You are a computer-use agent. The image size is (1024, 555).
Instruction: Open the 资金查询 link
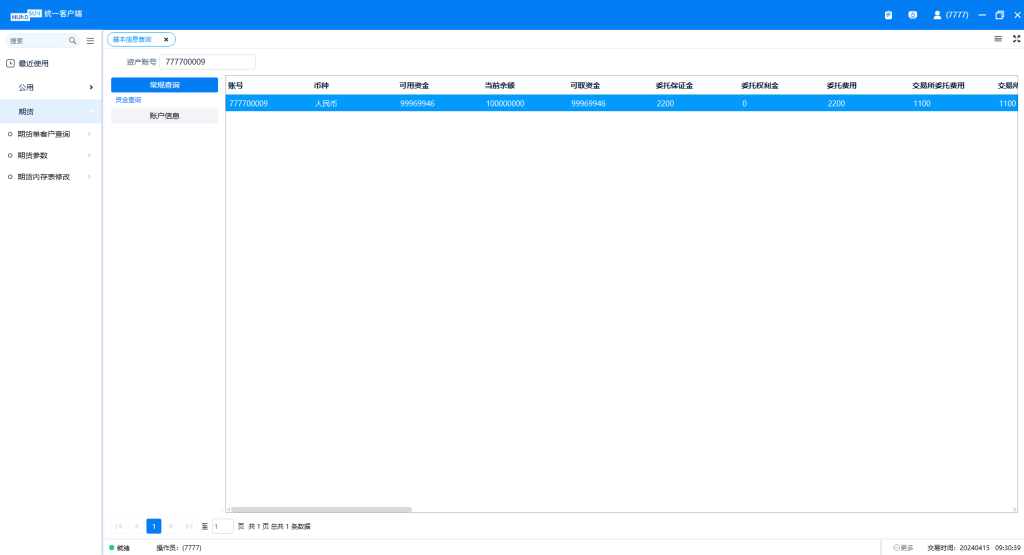[128, 100]
